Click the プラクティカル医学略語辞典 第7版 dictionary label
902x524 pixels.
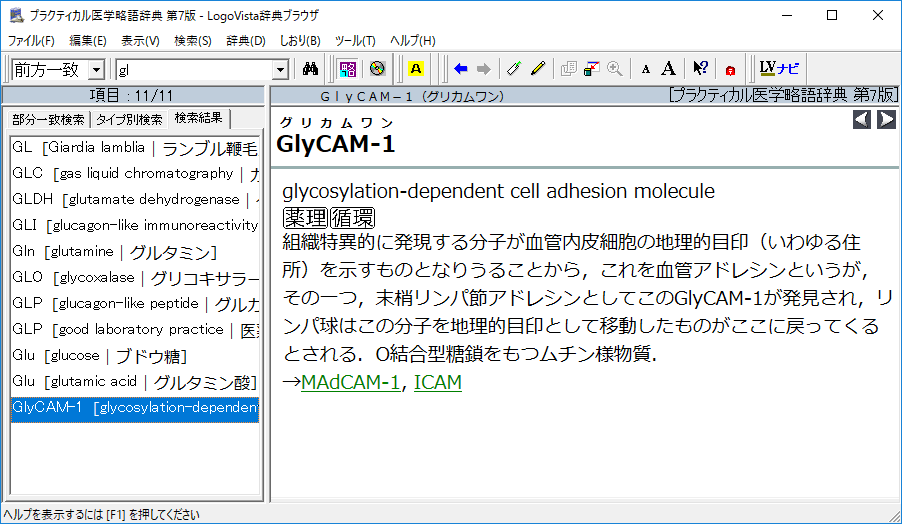783,95
